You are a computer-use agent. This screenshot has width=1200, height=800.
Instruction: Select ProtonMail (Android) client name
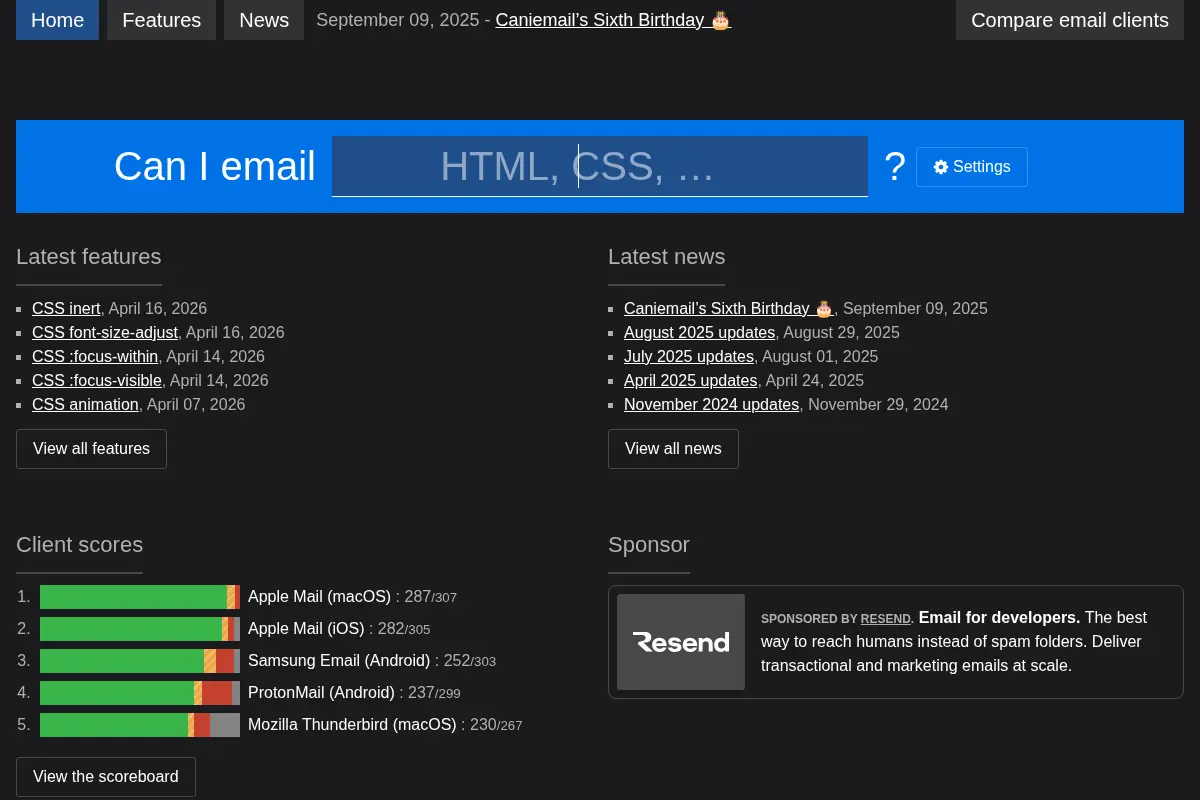321,692
